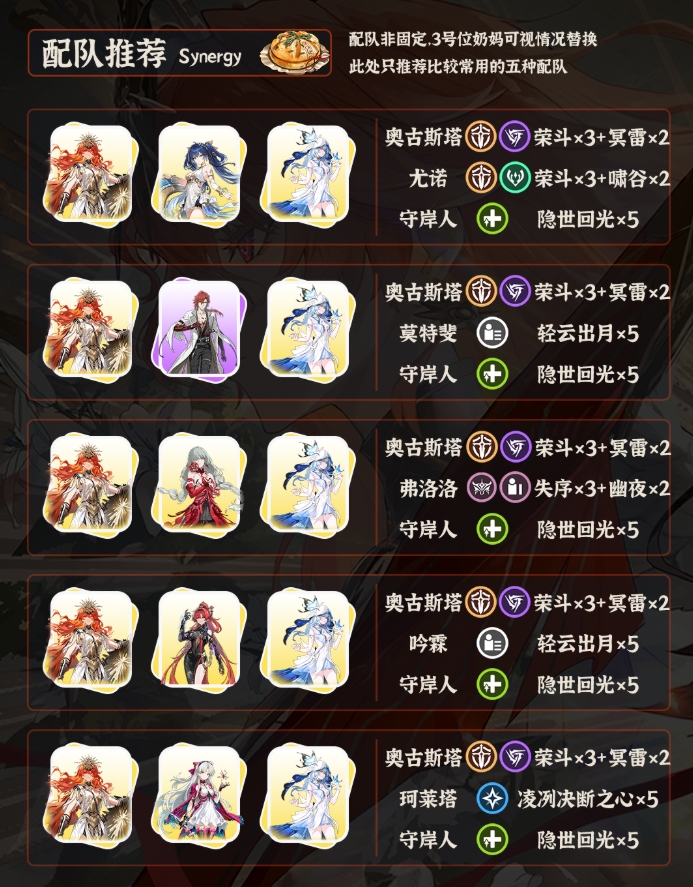Click the orange 荣斗 icon beside 奥古斯塔 in last team

point(481,757)
